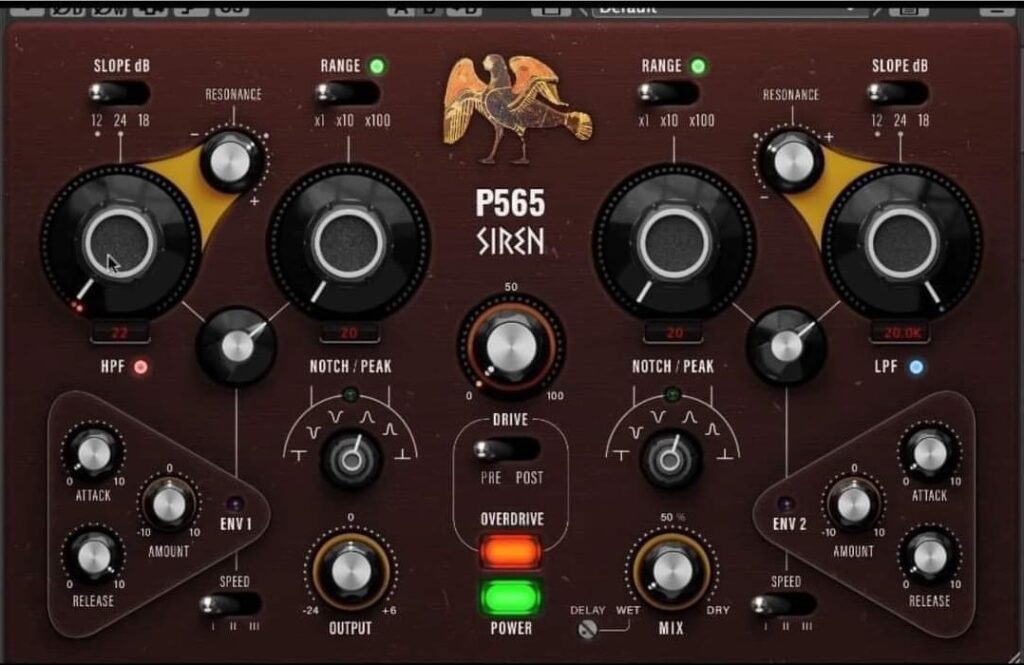Click the LPF blue LED indicator

(x=916, y=367)
